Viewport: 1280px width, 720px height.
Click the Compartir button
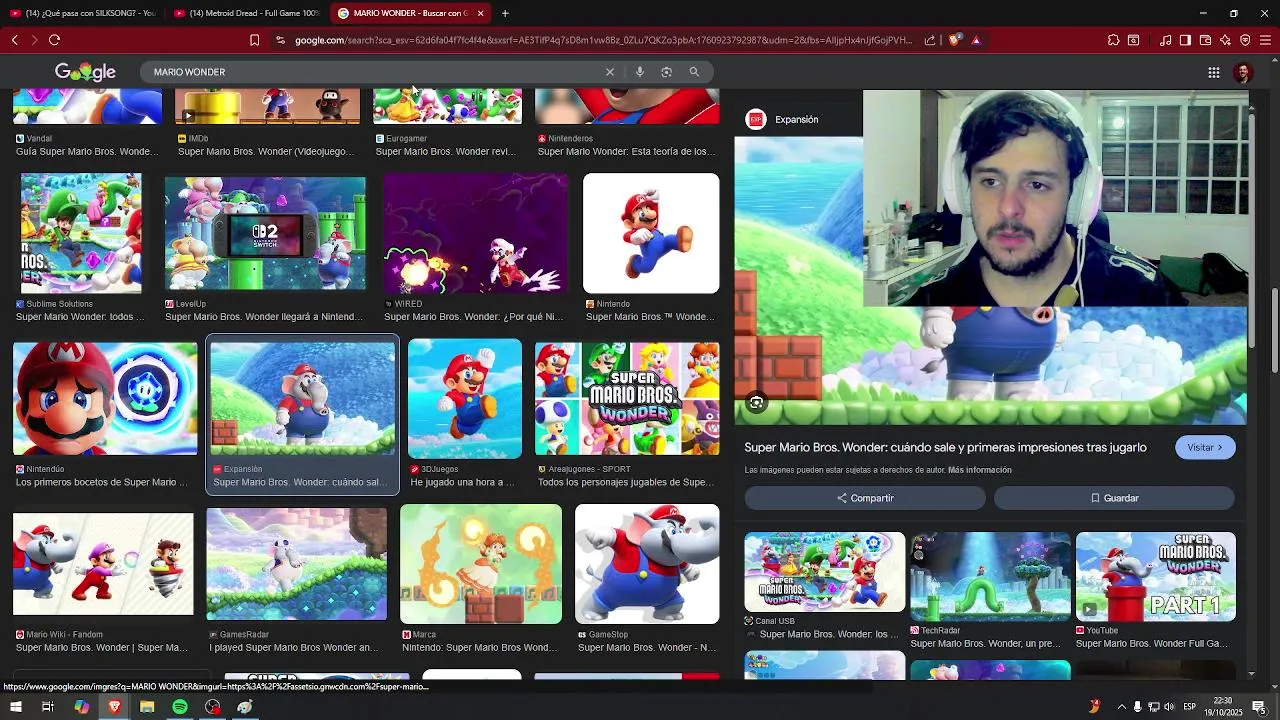pyautogui.click(x=865, y=498)
